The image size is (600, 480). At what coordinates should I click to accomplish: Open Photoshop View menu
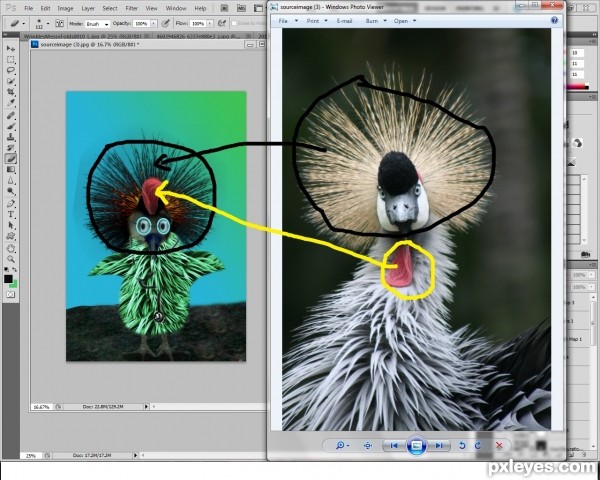(x=152, y=8)
